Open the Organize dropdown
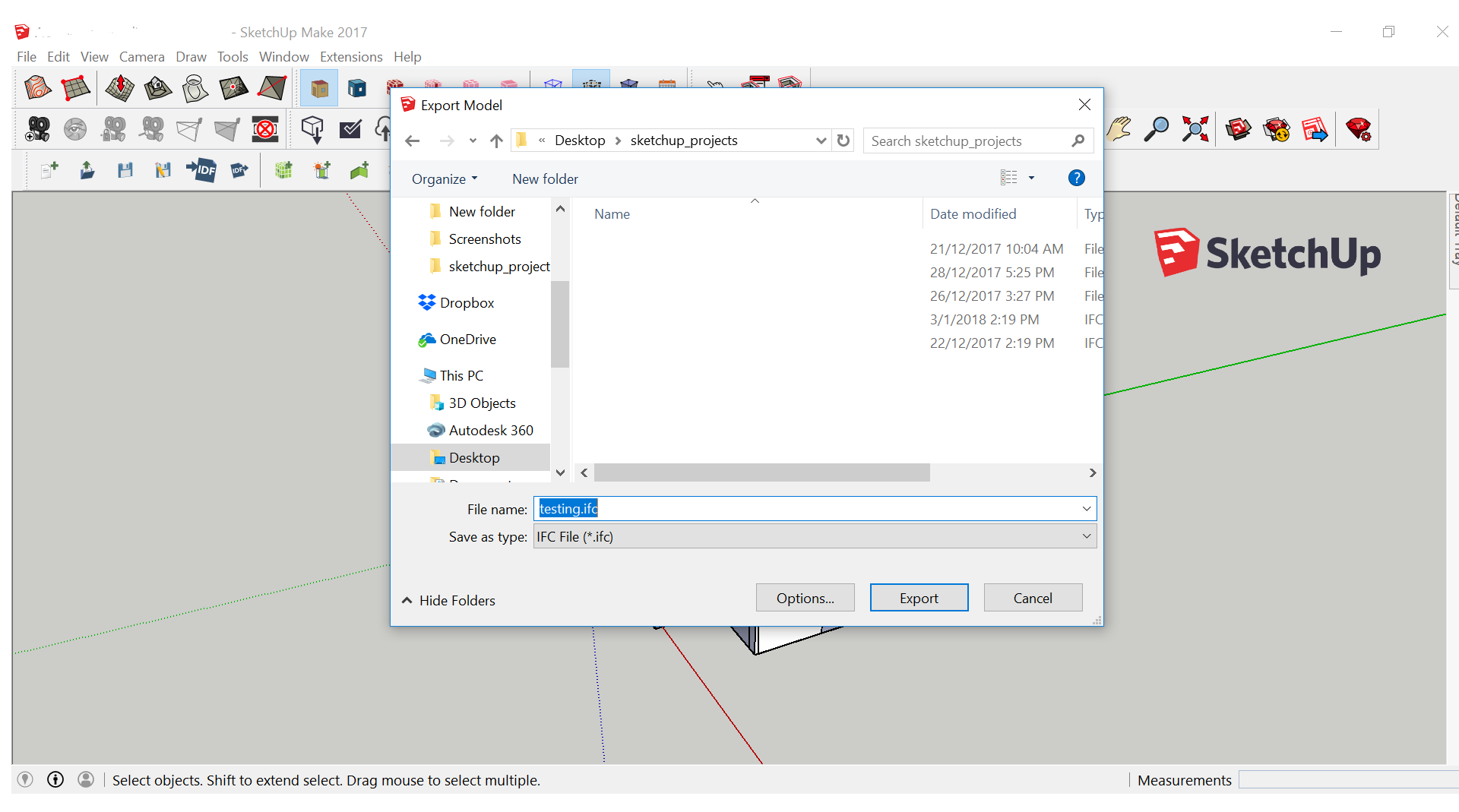 445,179
